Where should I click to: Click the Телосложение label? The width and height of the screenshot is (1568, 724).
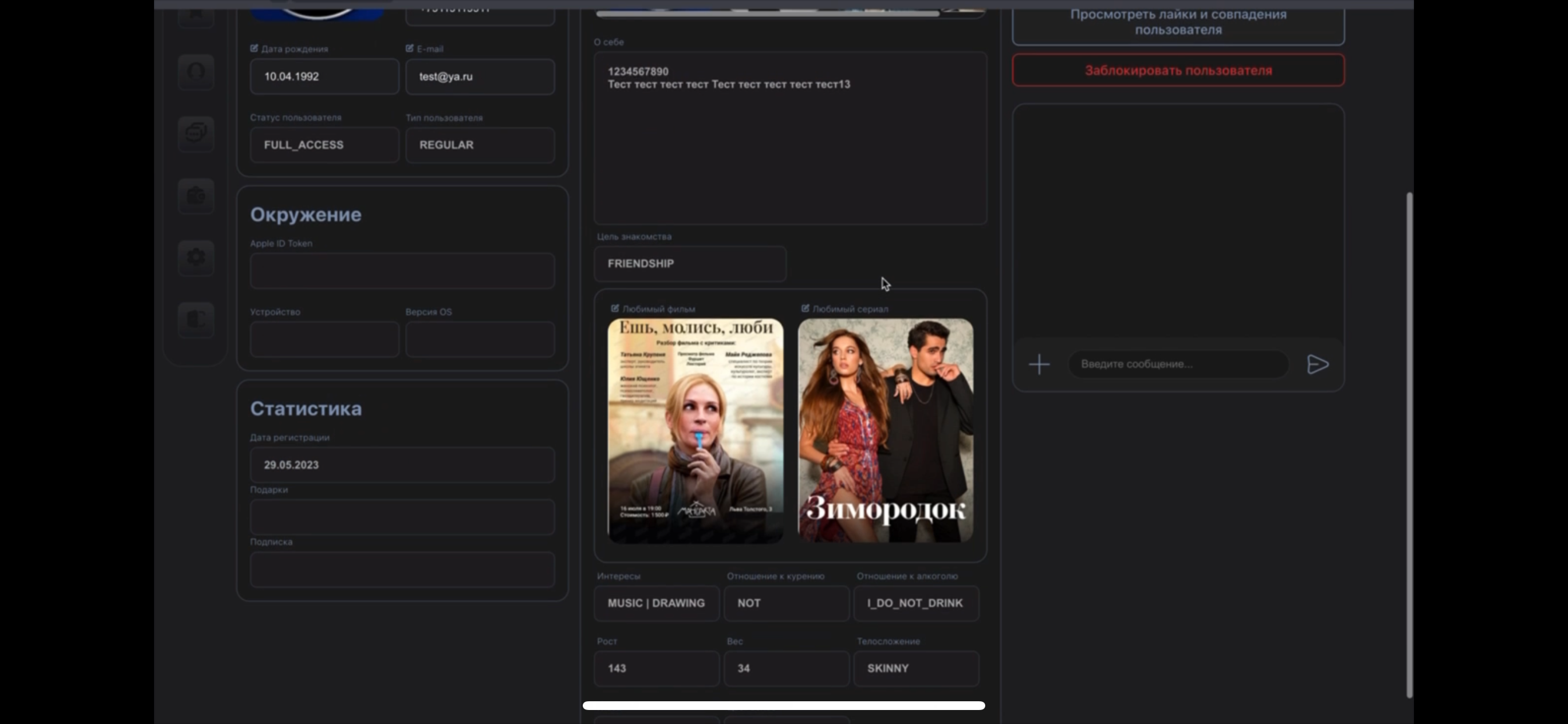pyautogui.click(x=888, y=641)
